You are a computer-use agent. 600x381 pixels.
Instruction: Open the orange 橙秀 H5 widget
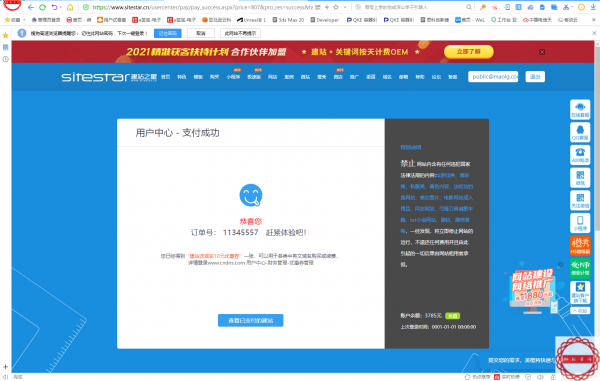tap(580, 245)
